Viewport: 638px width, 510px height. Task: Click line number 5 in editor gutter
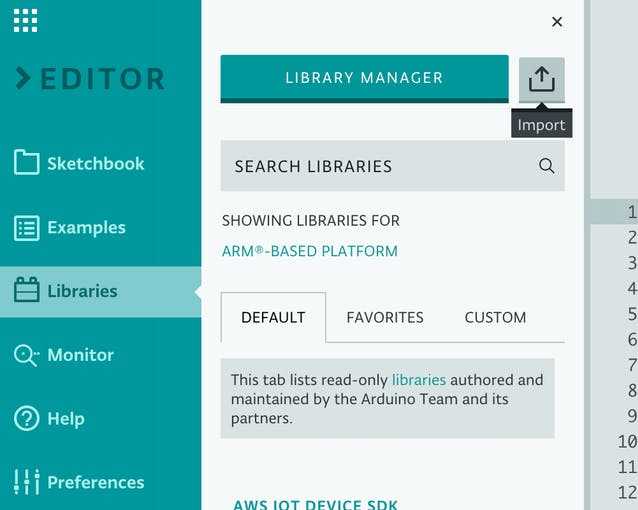(x=630, y=314)
